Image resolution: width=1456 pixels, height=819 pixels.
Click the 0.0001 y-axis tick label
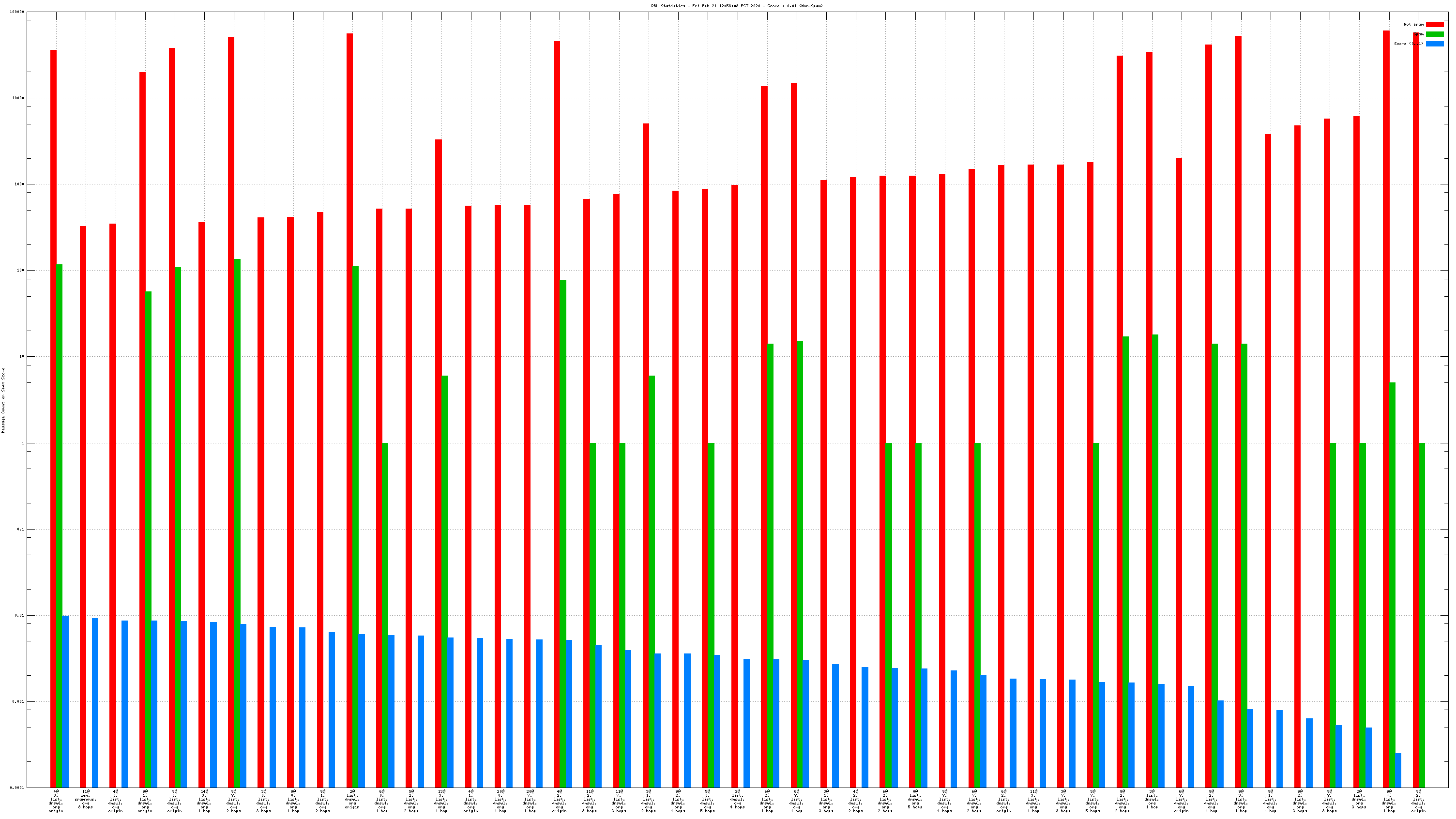click(x=18, y=788)
